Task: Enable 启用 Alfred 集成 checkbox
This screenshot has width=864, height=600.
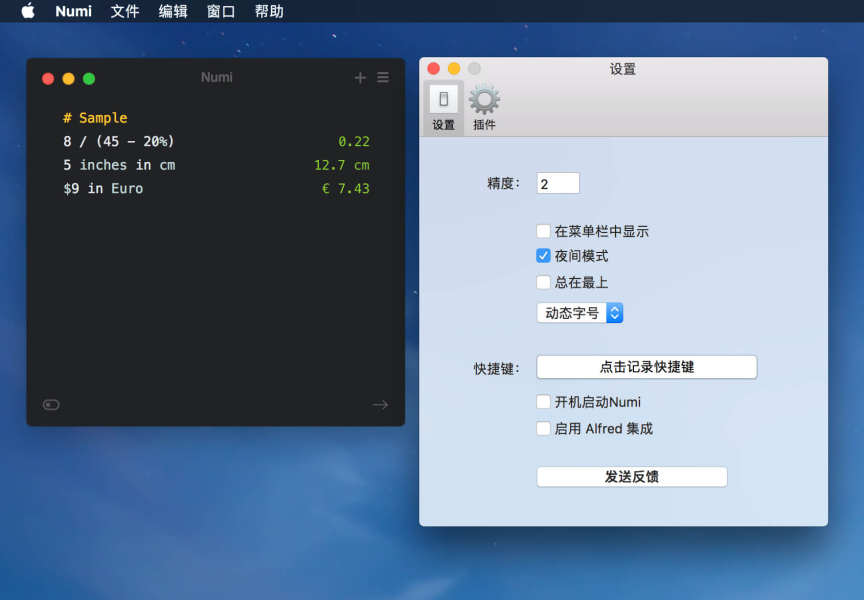Action: [543, 428]
